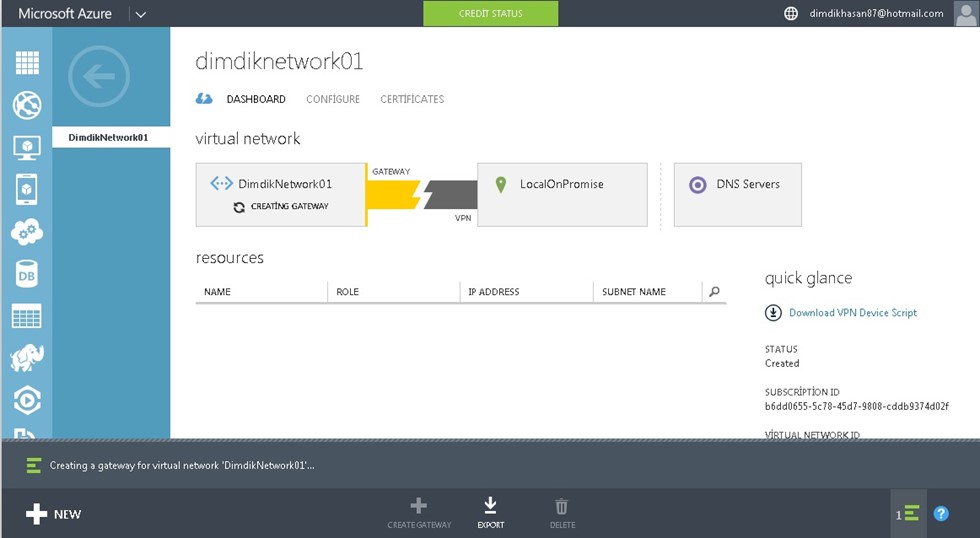Open the help question mark icon

pos(941,514)
